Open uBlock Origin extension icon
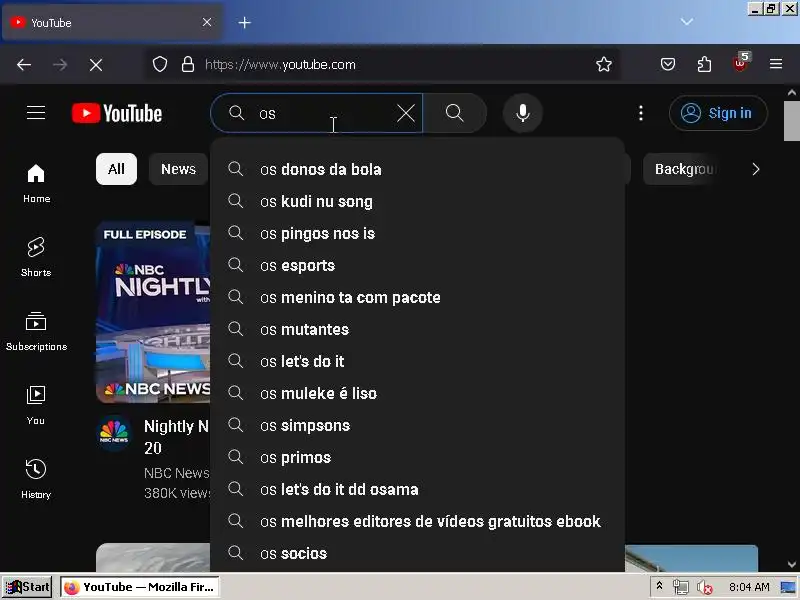Image resolution: width=800 pixels, height=600 pixels. [x=740, y=63]
